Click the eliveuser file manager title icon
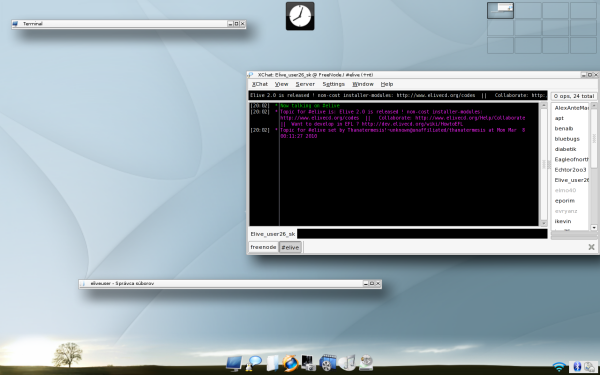 [83, 284]
